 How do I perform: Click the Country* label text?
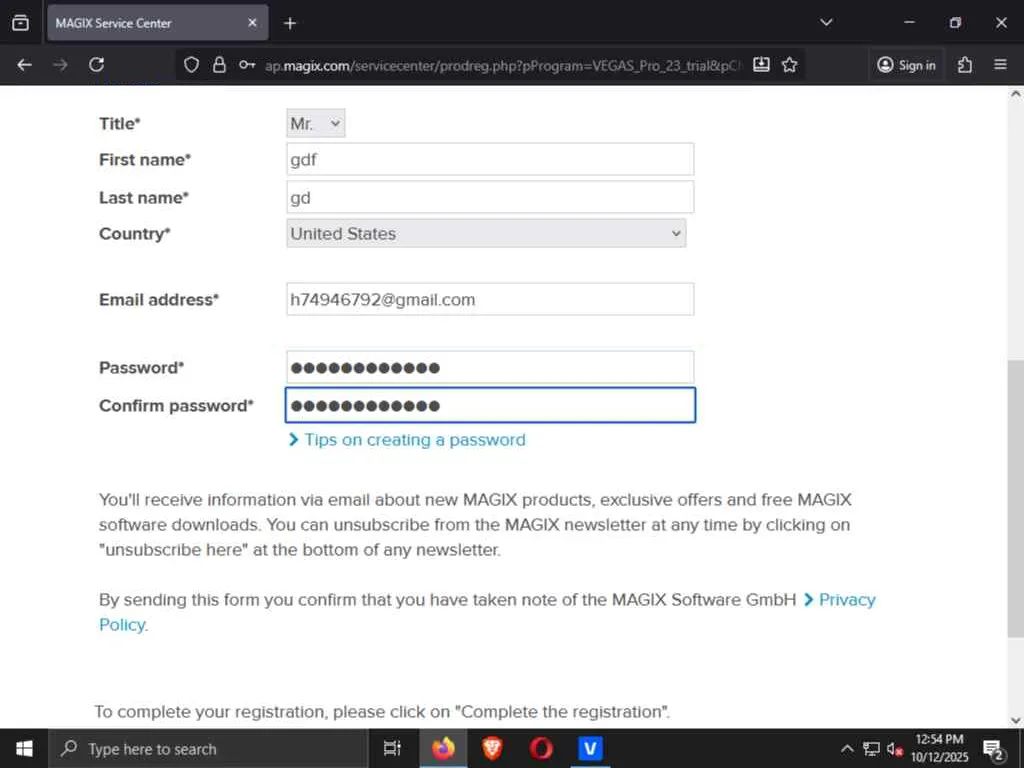(x=135, y=233)
